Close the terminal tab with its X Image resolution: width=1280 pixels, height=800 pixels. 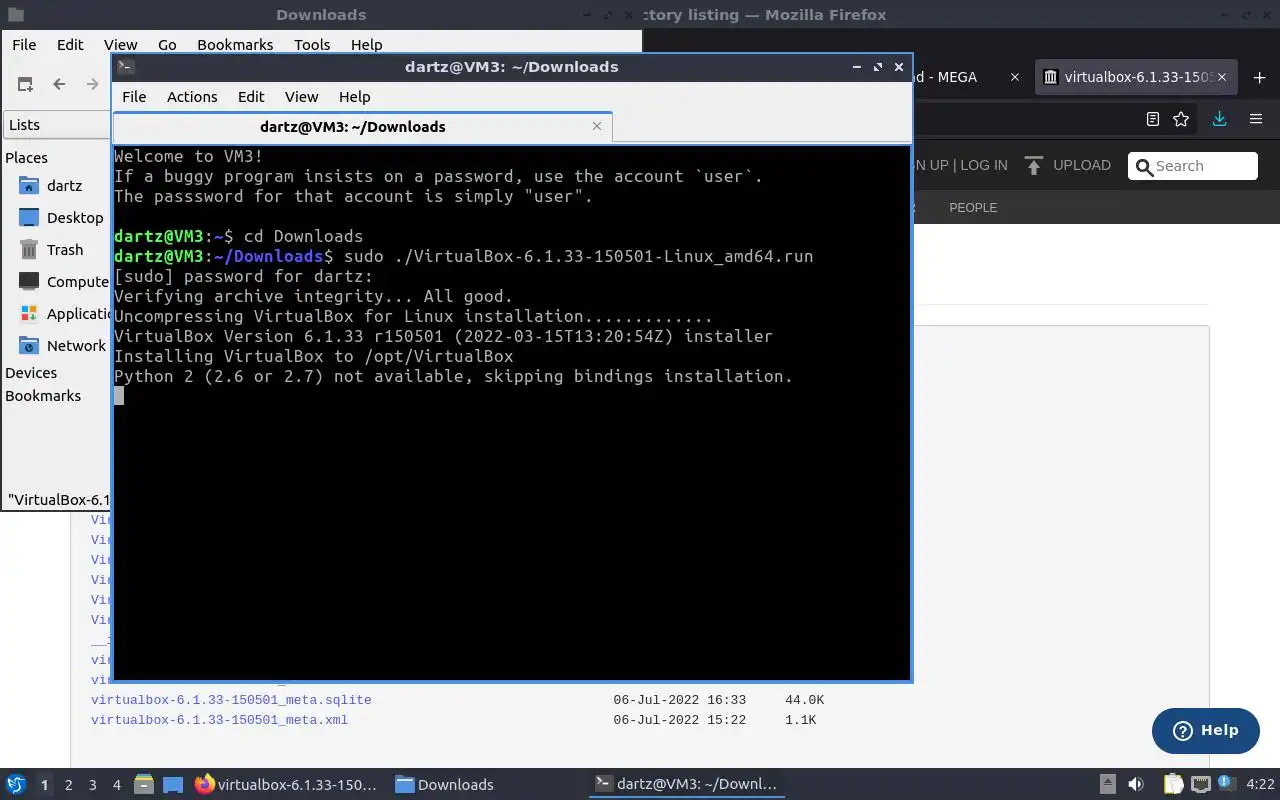[x=597, y=126]
